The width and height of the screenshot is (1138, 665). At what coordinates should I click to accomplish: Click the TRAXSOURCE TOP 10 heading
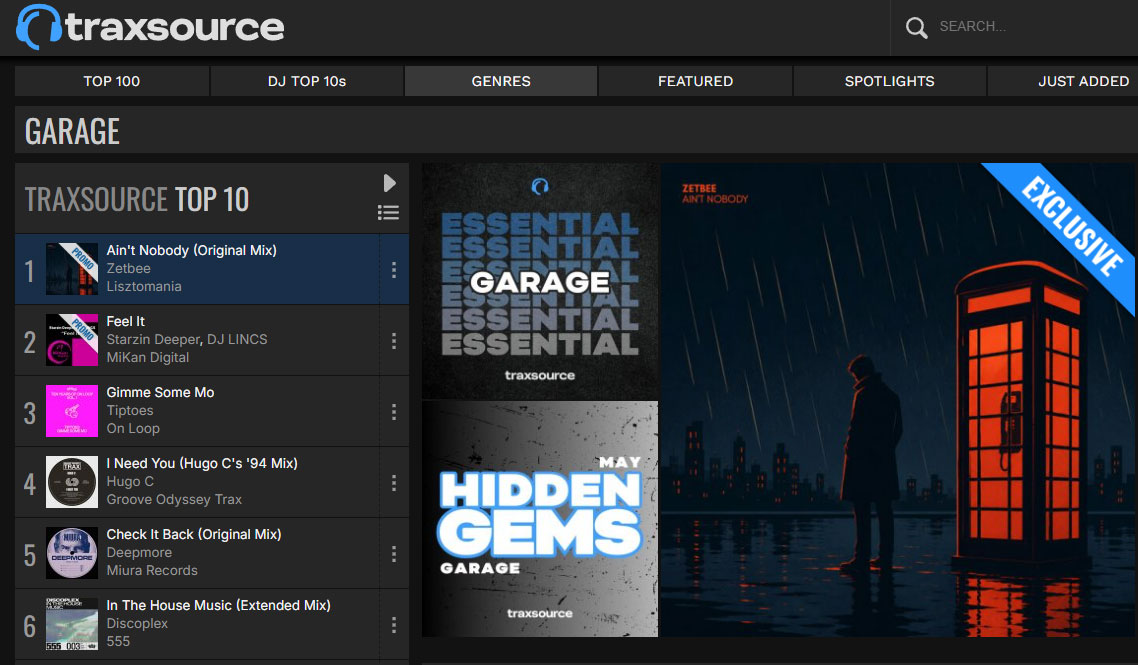136,199
